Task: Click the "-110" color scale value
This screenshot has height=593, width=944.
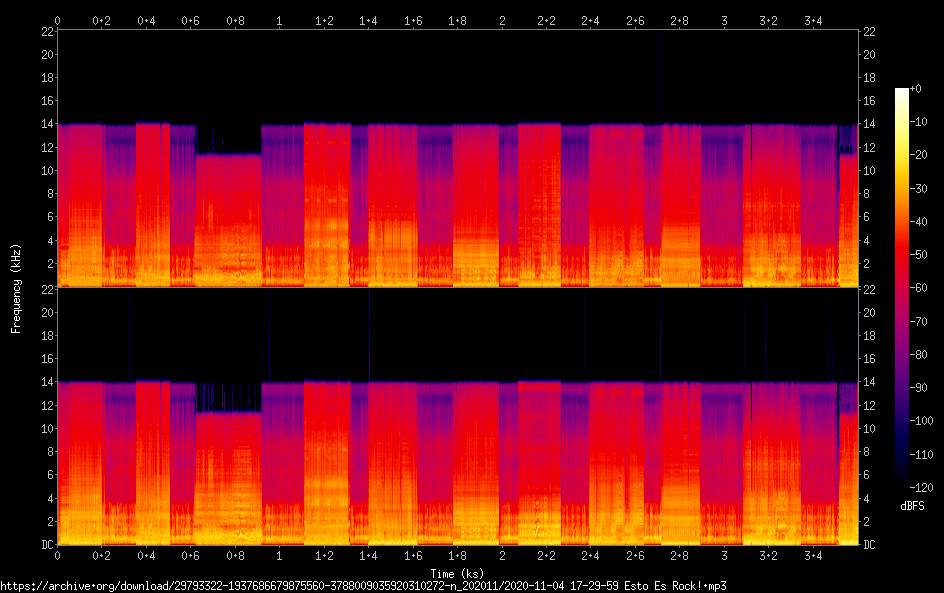Action: [922, 455]
